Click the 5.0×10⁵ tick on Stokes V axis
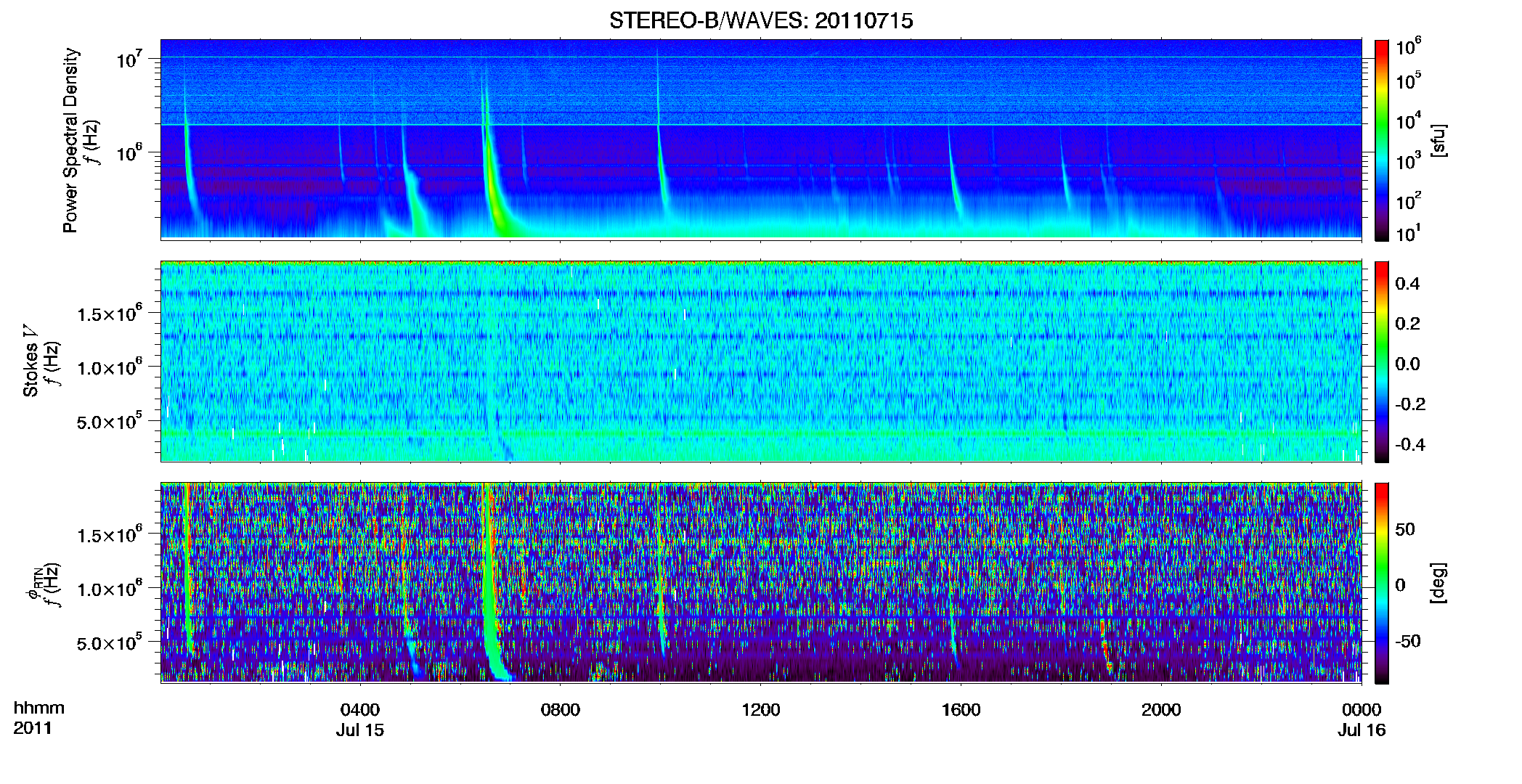This screenshot has height=784, width=1522. [110, 421]
